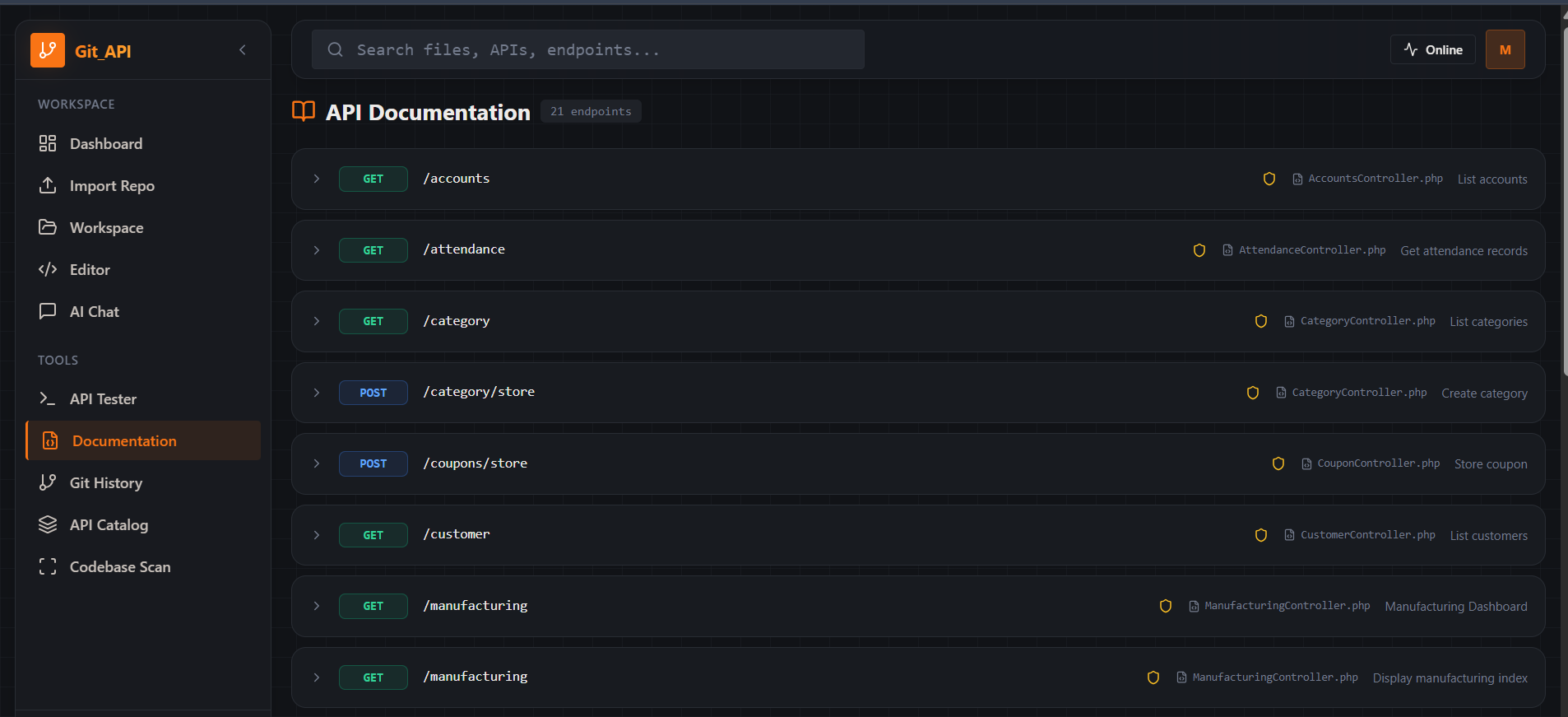Screen dimensions: 1568x717
Task: Click the Workspace folder icon
Action: (x=48, y=227)
